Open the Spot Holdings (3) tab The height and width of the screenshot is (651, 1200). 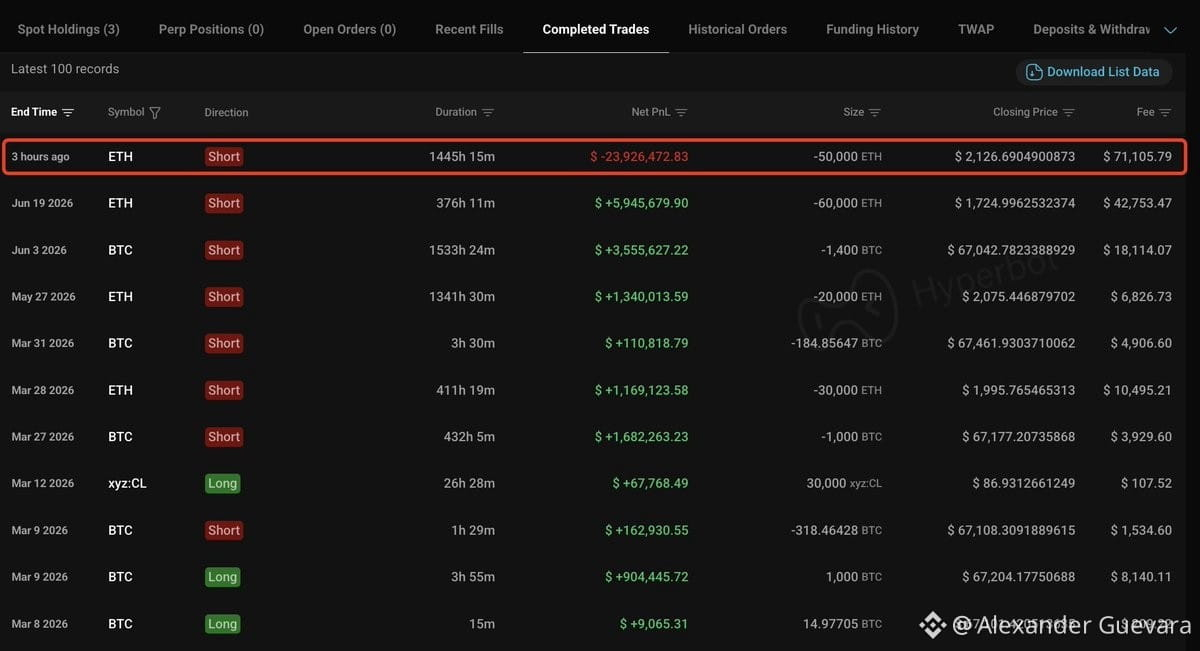pyautogui.click(x=68, y=29)
